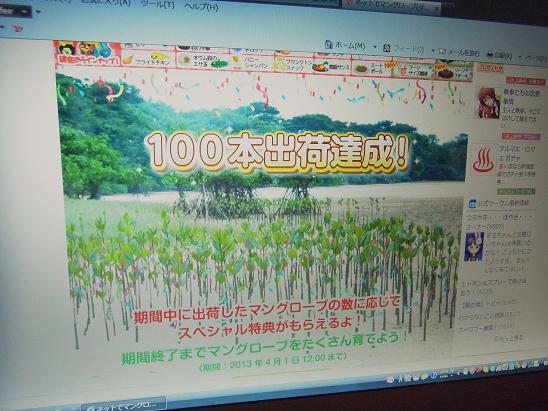Select the meatball (ミートボール) item icon
This screenshot has width=548, height=411.
360,68
